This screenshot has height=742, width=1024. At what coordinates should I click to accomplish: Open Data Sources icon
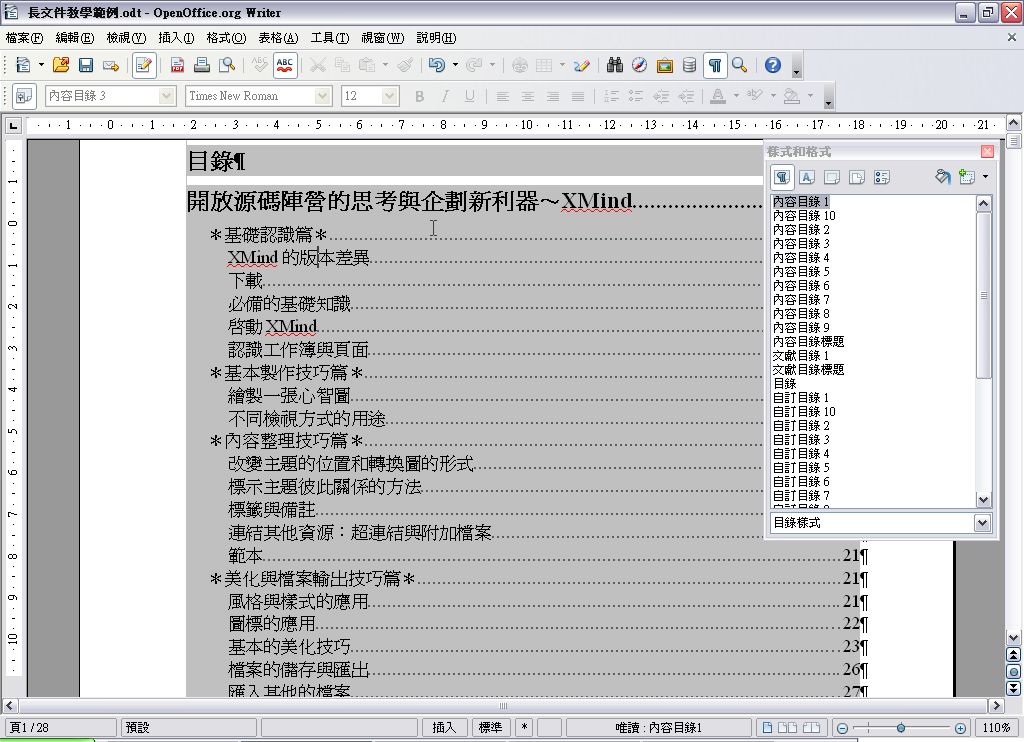(689, 65)
